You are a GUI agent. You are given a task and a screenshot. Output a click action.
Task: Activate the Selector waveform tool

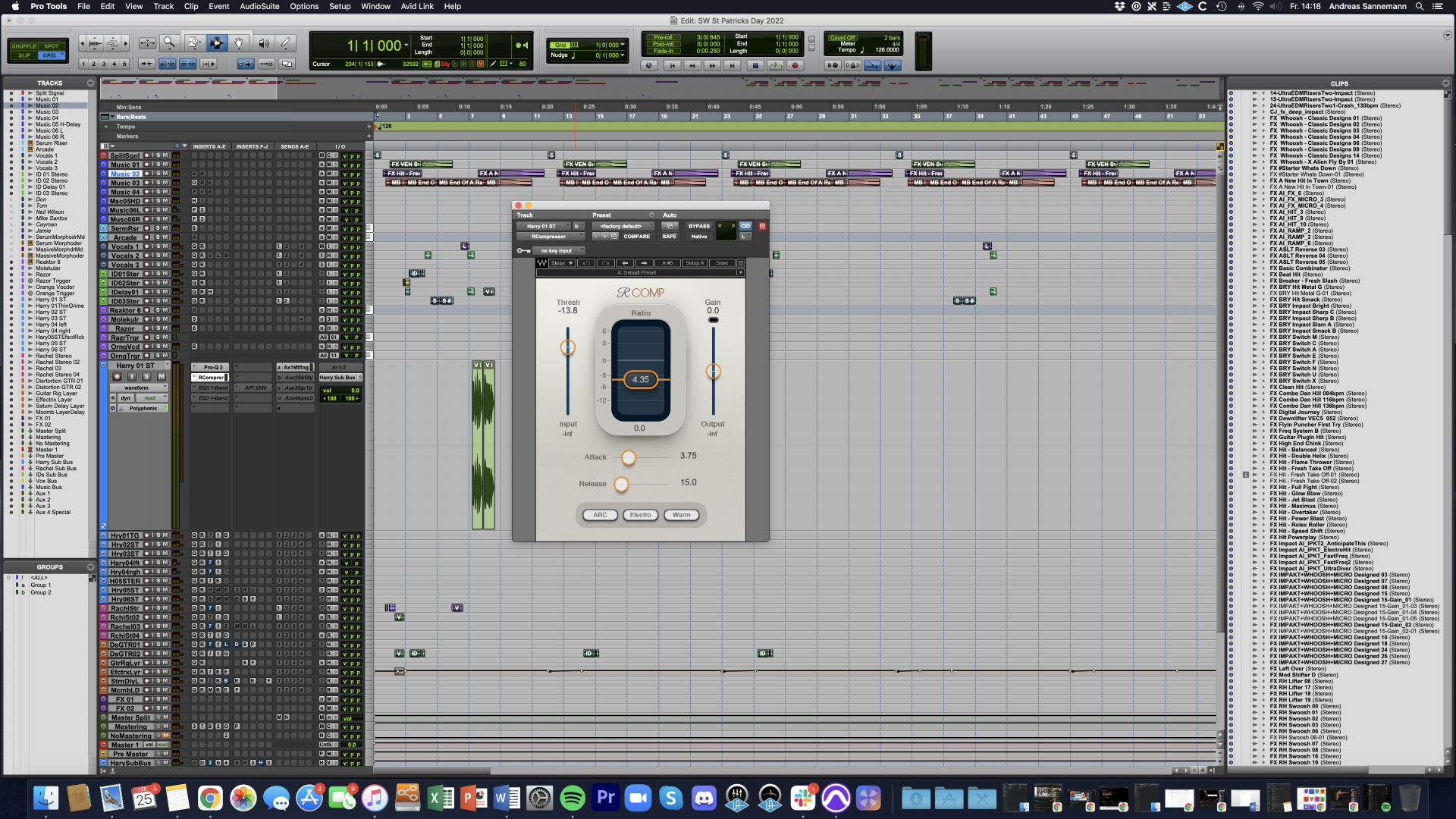coord(216,43)
